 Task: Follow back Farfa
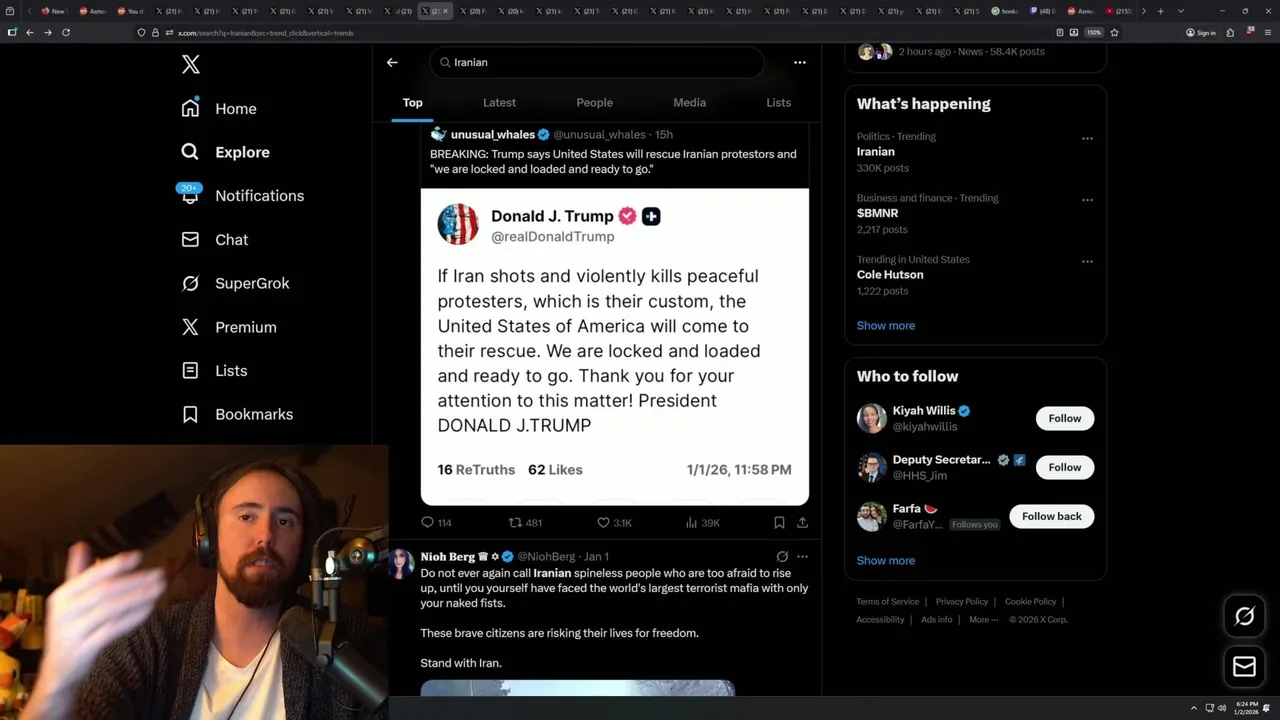tap(1051, 516)
